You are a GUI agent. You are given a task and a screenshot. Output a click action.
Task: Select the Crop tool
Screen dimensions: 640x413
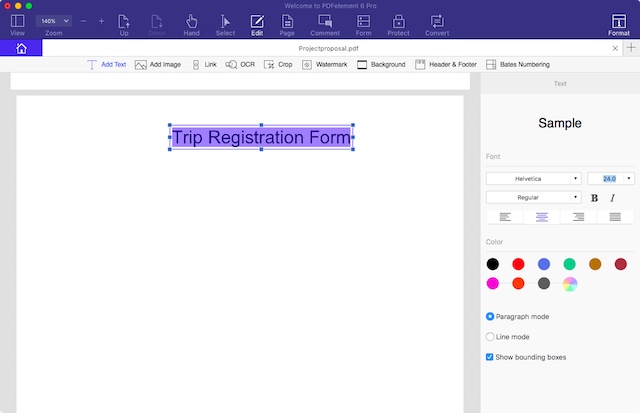pyautogui.click(x=278, y=64)
